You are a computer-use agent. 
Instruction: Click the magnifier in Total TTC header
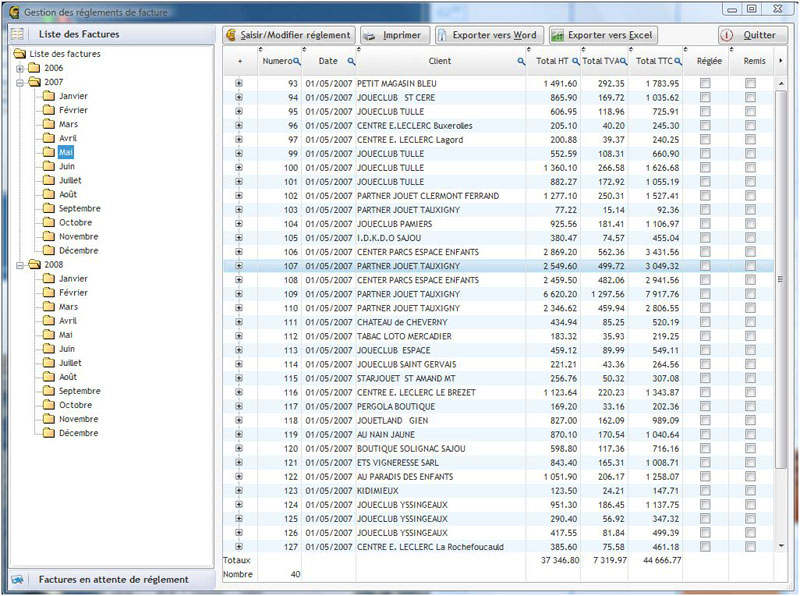tap(678, 61)
